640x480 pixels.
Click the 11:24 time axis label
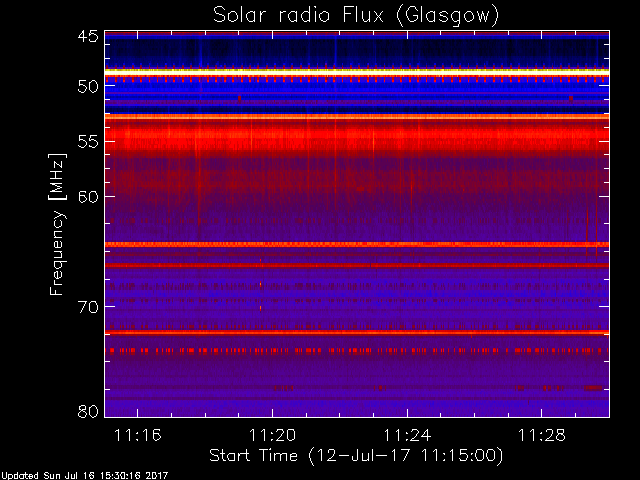click(x=407, y=435)
